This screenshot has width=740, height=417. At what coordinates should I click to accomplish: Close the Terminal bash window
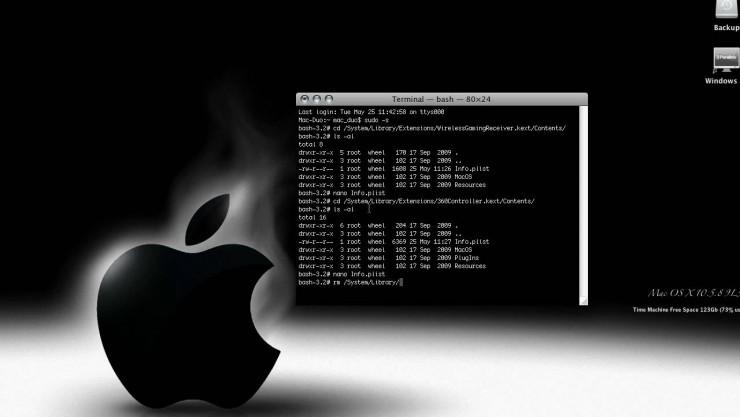coord(304,99)
